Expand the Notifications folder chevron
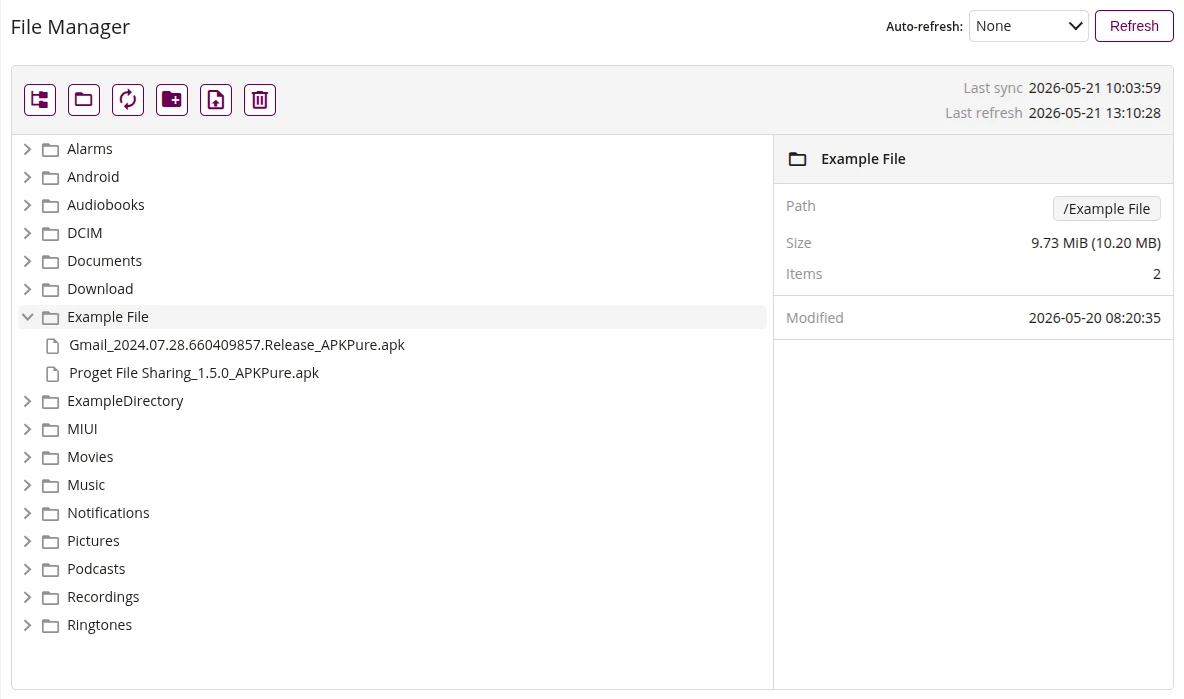The height and width of the screenshot is (699, 1184). pyautogui.click(x=27, y=513)
